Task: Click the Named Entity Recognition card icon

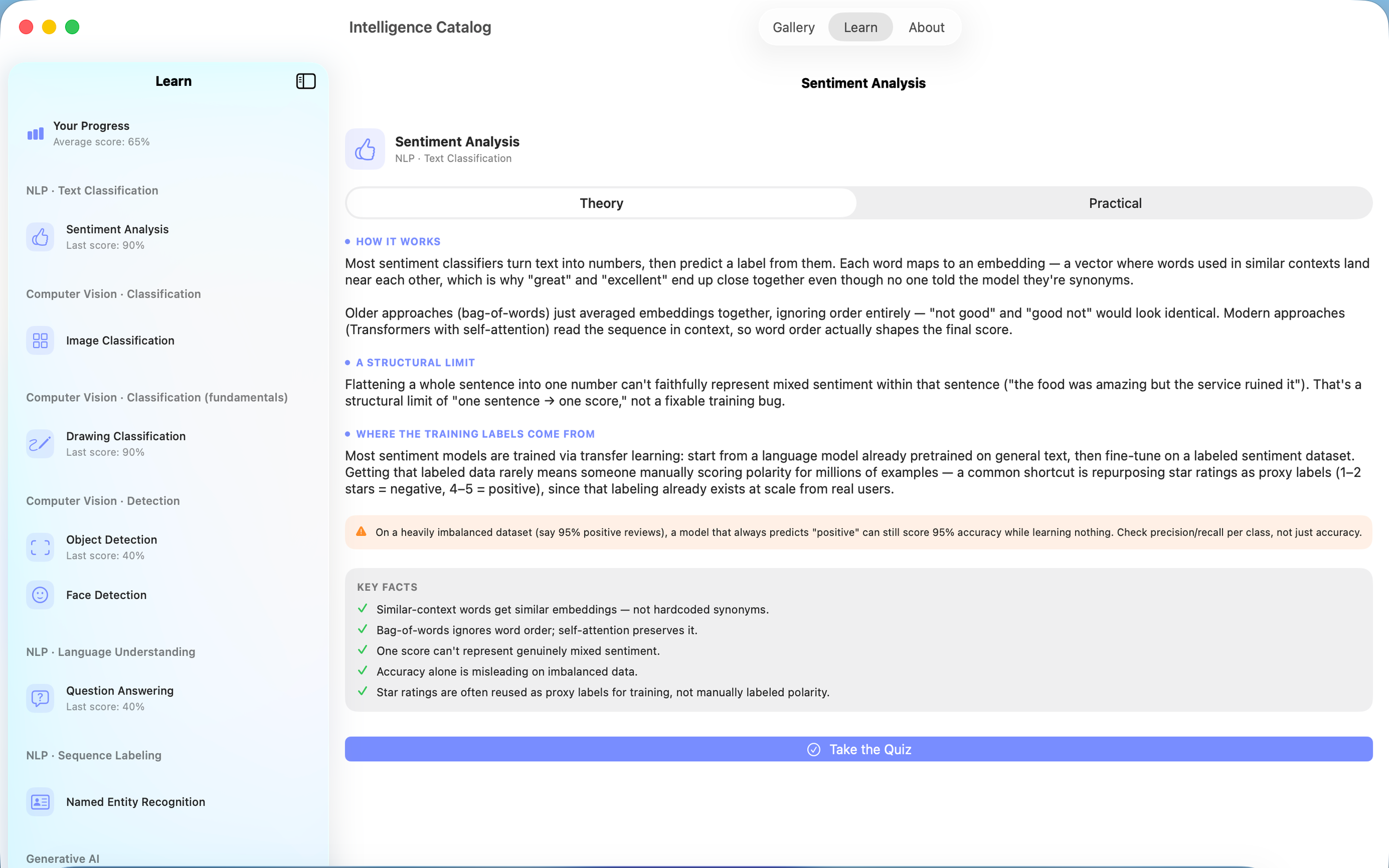Action: [x=40, y=801]
